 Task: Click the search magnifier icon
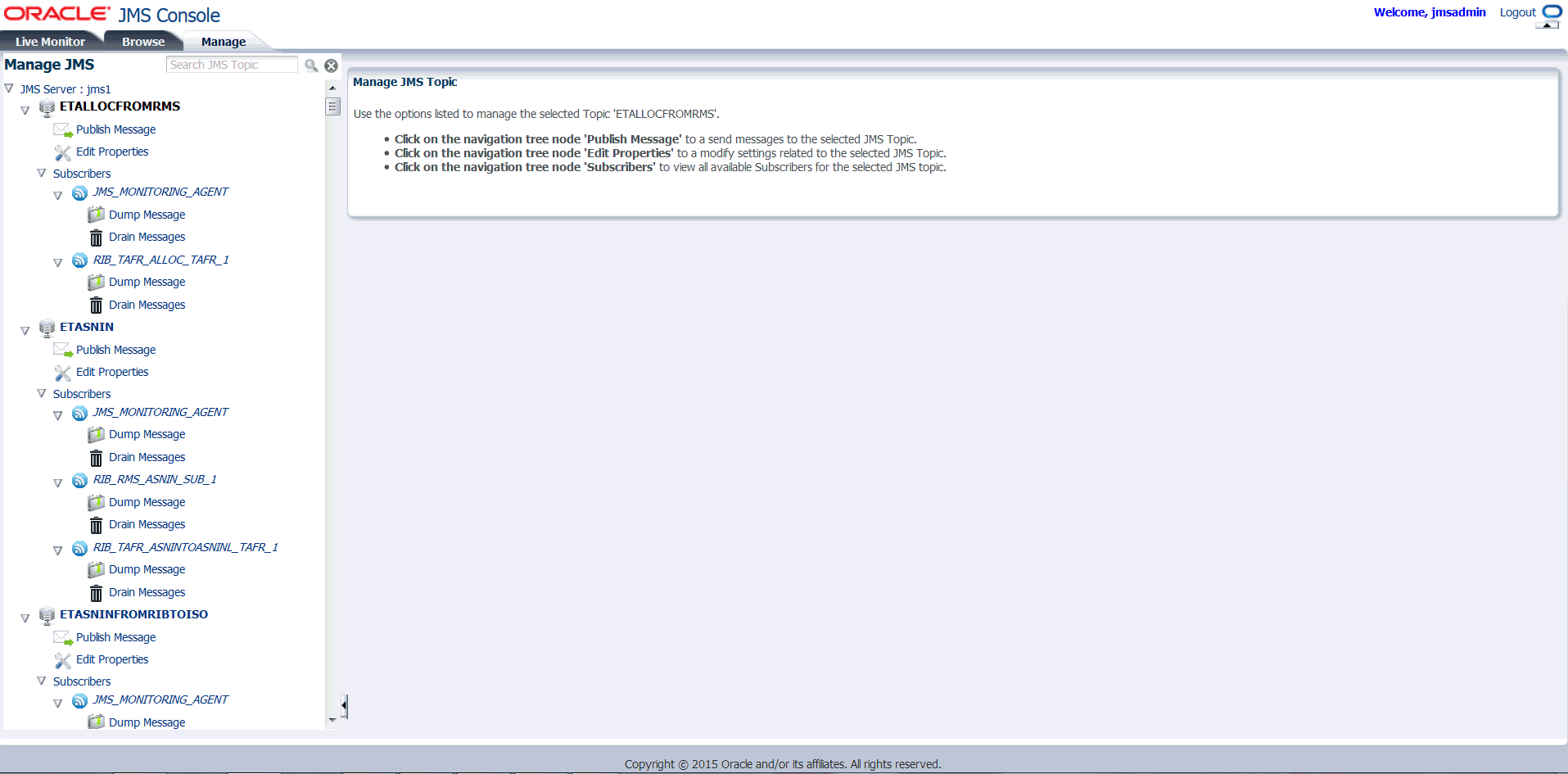311,66
